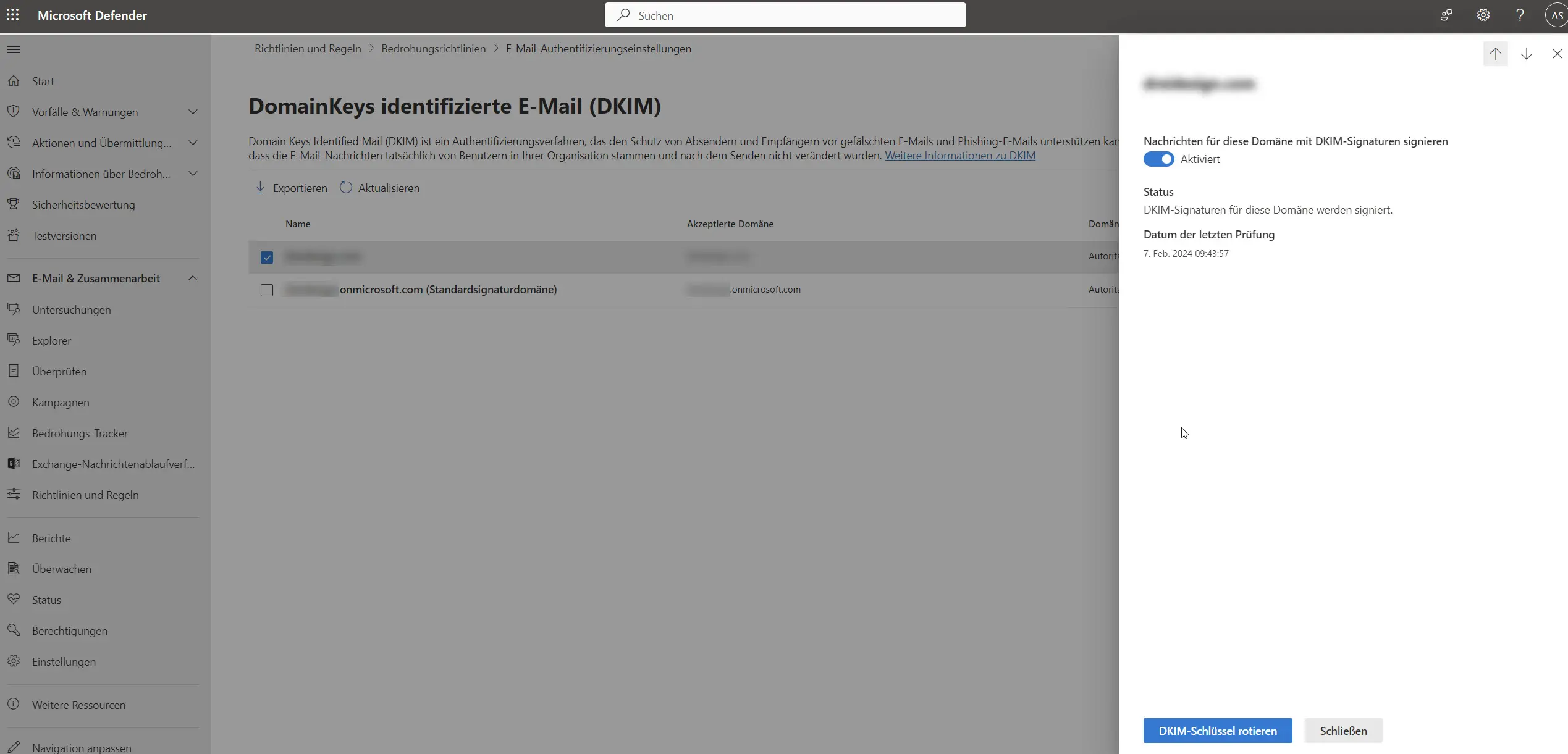Click the date '7. Feb. 2024 09:43:57'
The height and width of the screenshot is (754, 1568).
click(1186, 254)
